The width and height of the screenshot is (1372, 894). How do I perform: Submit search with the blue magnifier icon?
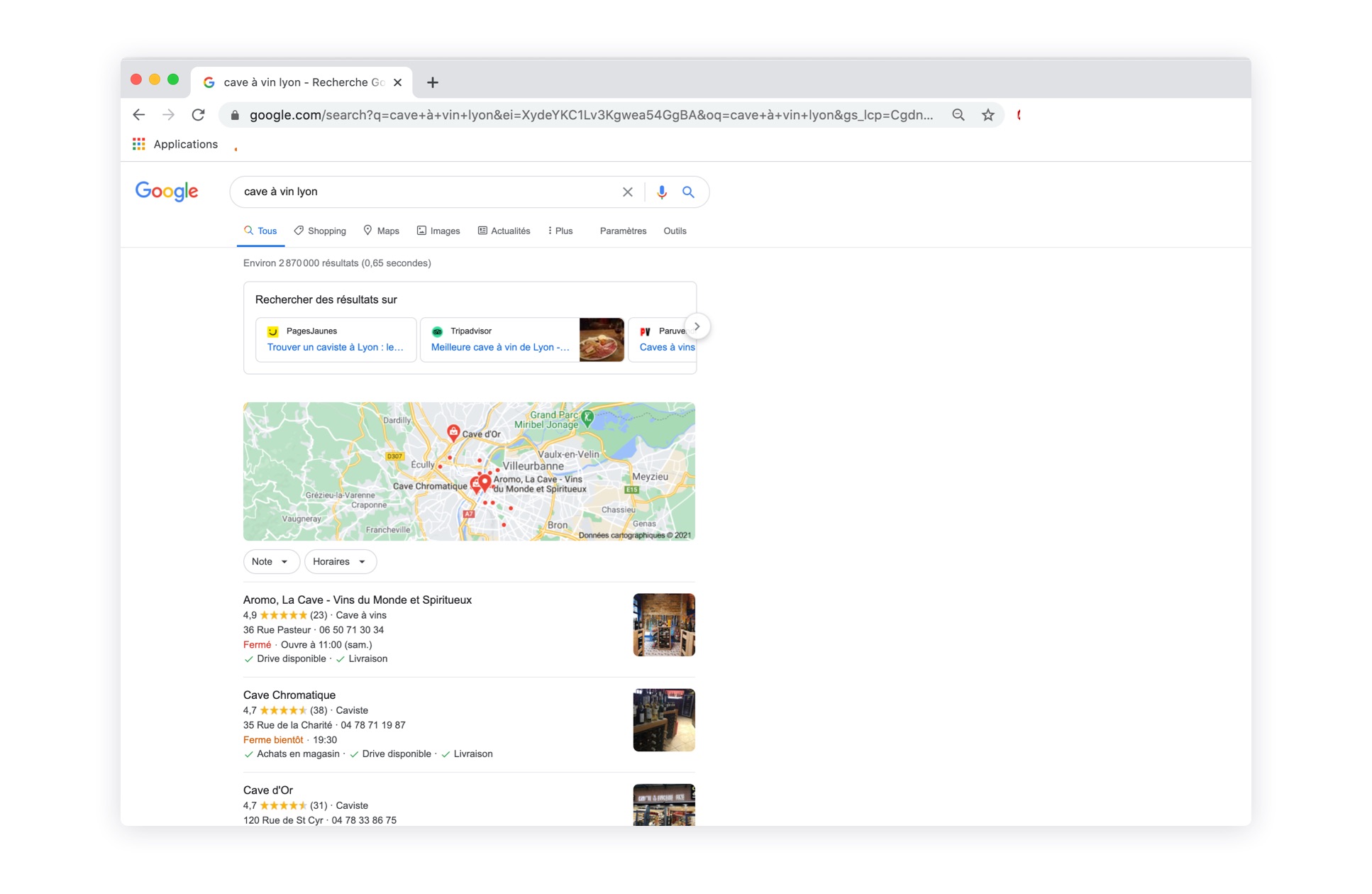pos(688,192)
